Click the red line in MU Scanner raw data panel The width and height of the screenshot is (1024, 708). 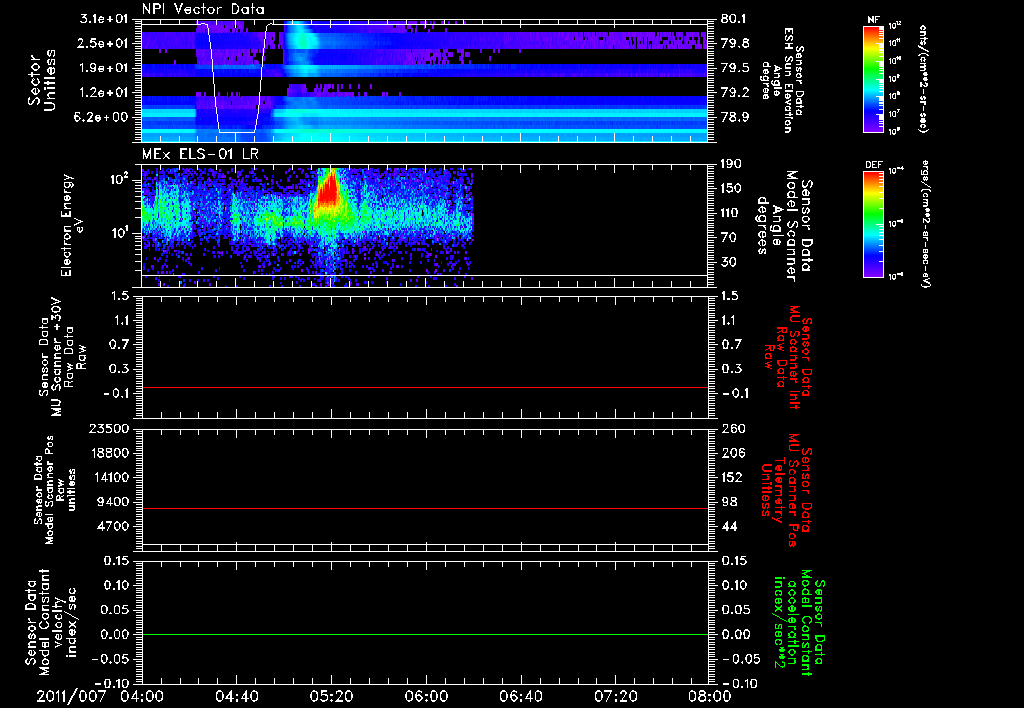point(424,387)
